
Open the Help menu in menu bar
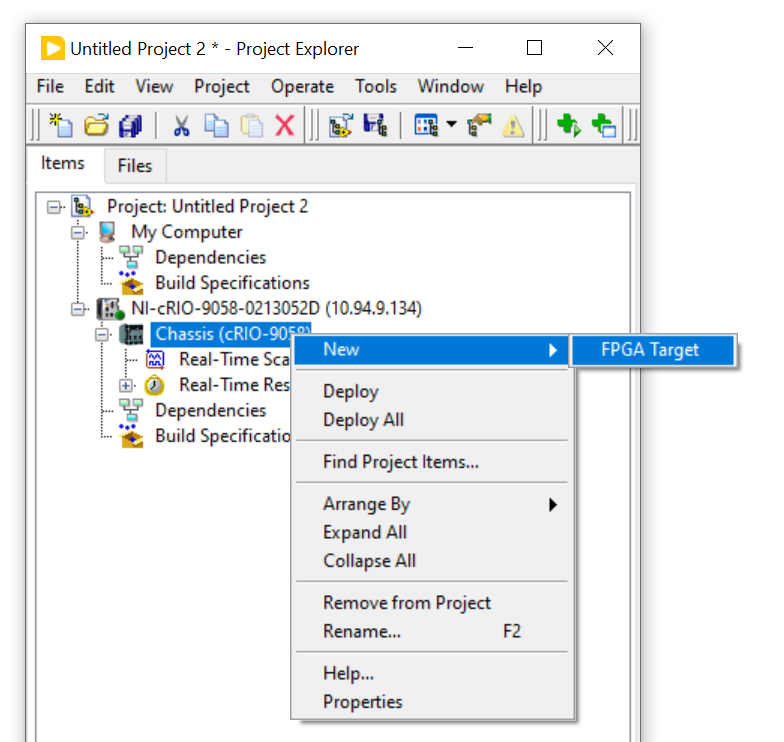click(523, 86)
